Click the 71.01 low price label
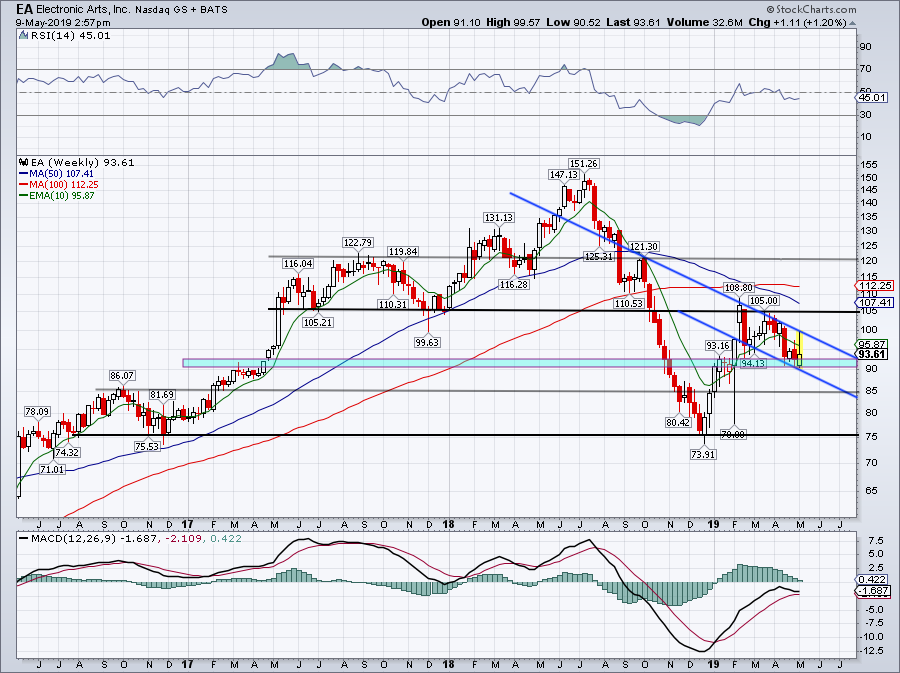Screen dimensions: 900x673 [52, 469]
